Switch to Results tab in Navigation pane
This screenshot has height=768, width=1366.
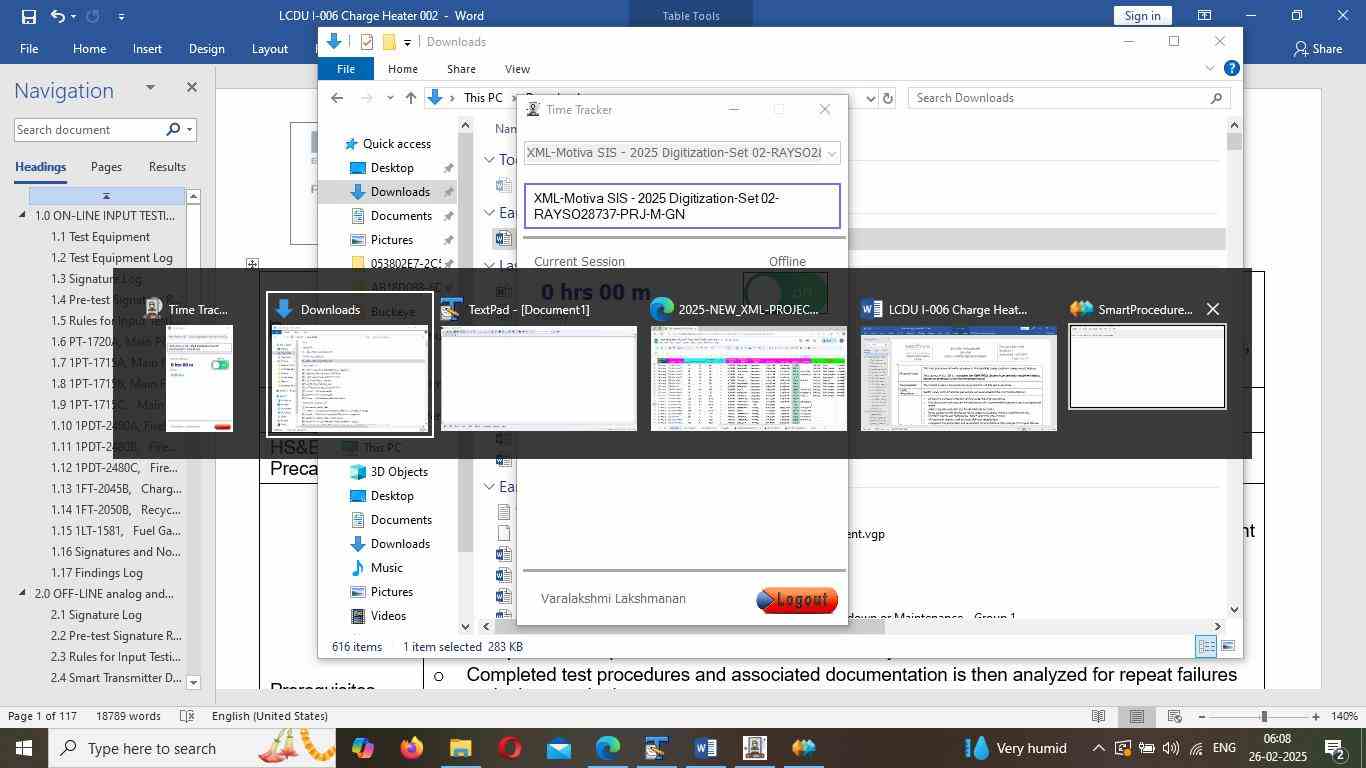pos(167,167)
